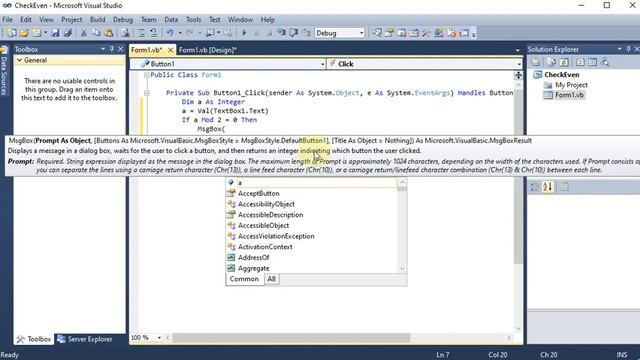
Task: Pin the Toolbox panel with auto-hide pin
Action: click(x=111, y=49)
